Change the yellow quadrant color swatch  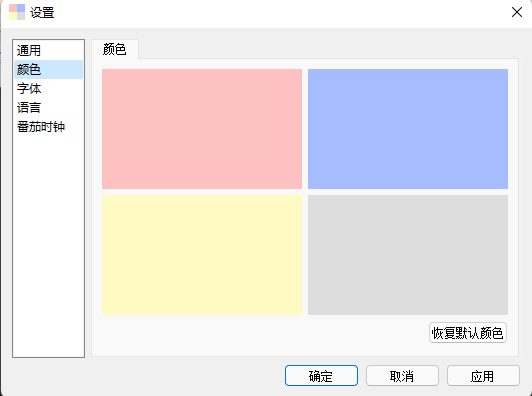tap(202, 255)
